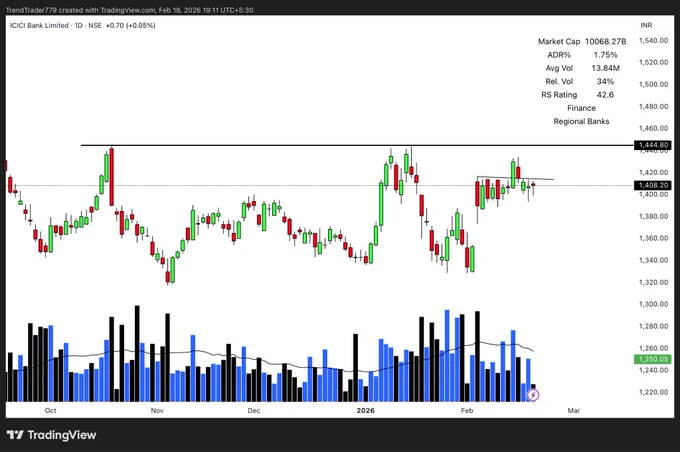The height and width of the screenshot is (452, 680).
Task: Click the black '1,444.80' price label
Action: [x=653, y=145]
